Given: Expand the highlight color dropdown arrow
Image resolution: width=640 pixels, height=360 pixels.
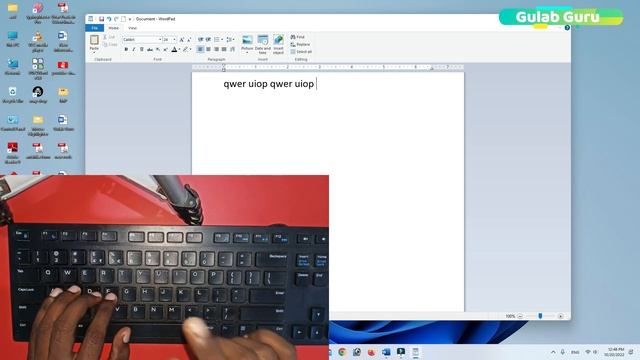Looking at the screenshot, I should coord(191,49).
